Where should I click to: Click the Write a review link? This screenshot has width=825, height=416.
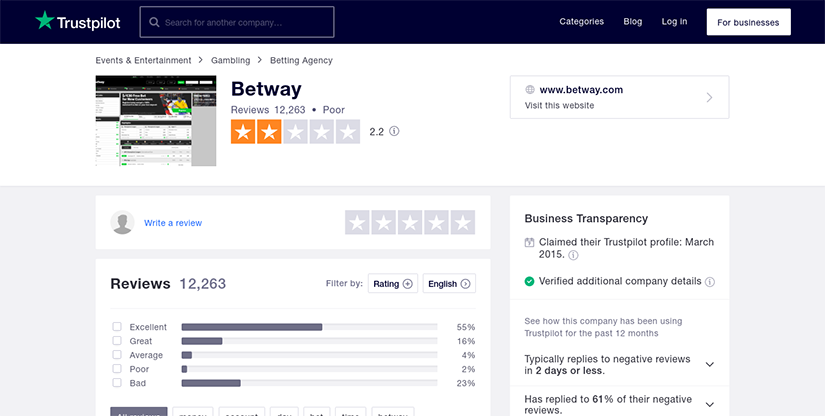[x=173, y=223]
